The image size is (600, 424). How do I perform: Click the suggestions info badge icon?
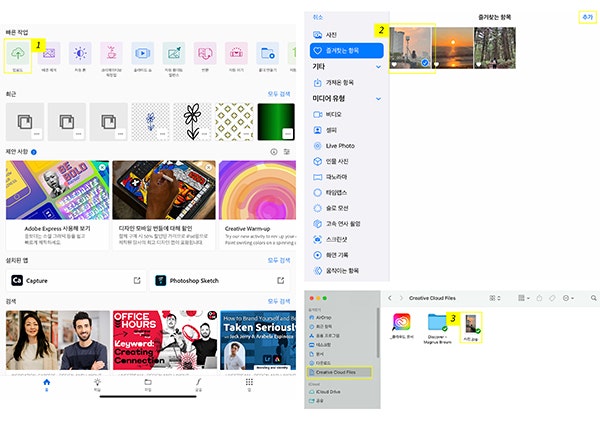(34, 152)
